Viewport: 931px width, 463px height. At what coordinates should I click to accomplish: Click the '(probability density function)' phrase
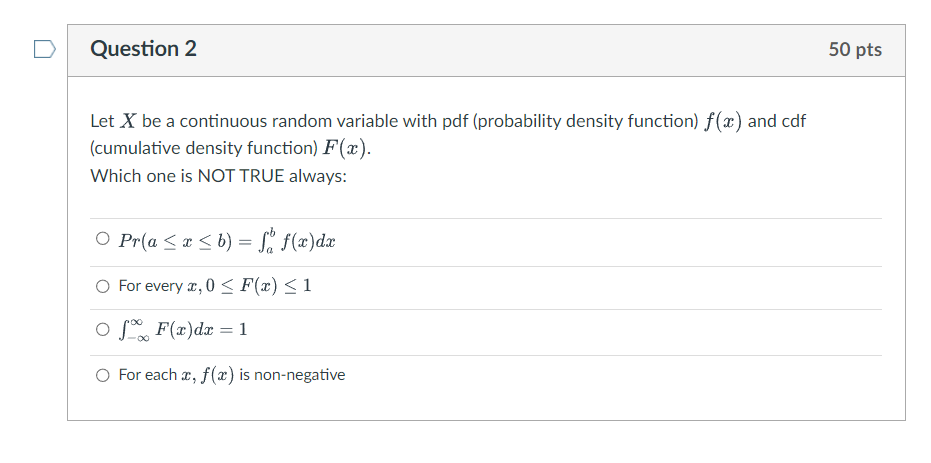[x=585, y=121]
